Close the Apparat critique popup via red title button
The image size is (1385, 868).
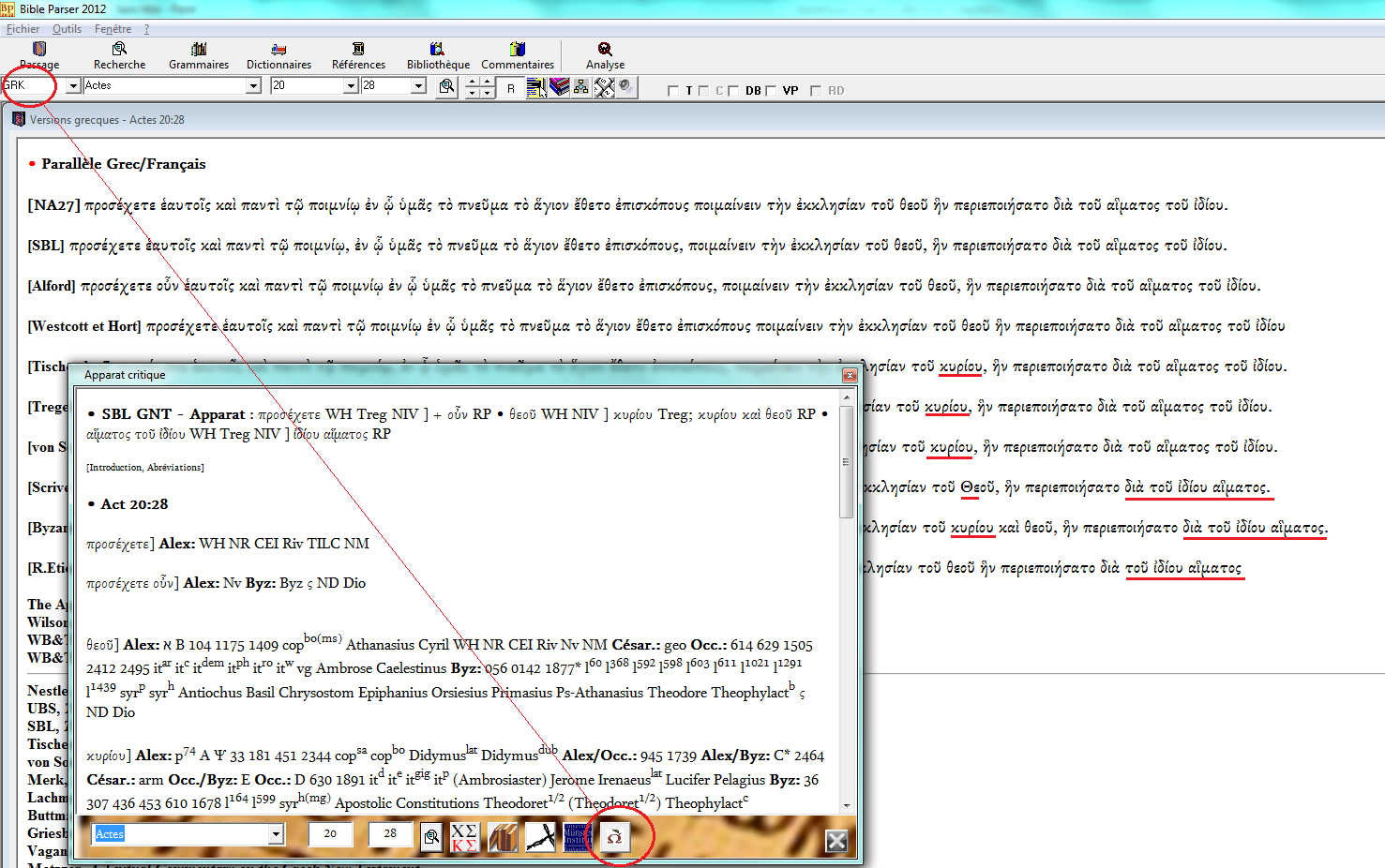click(850, 375)
